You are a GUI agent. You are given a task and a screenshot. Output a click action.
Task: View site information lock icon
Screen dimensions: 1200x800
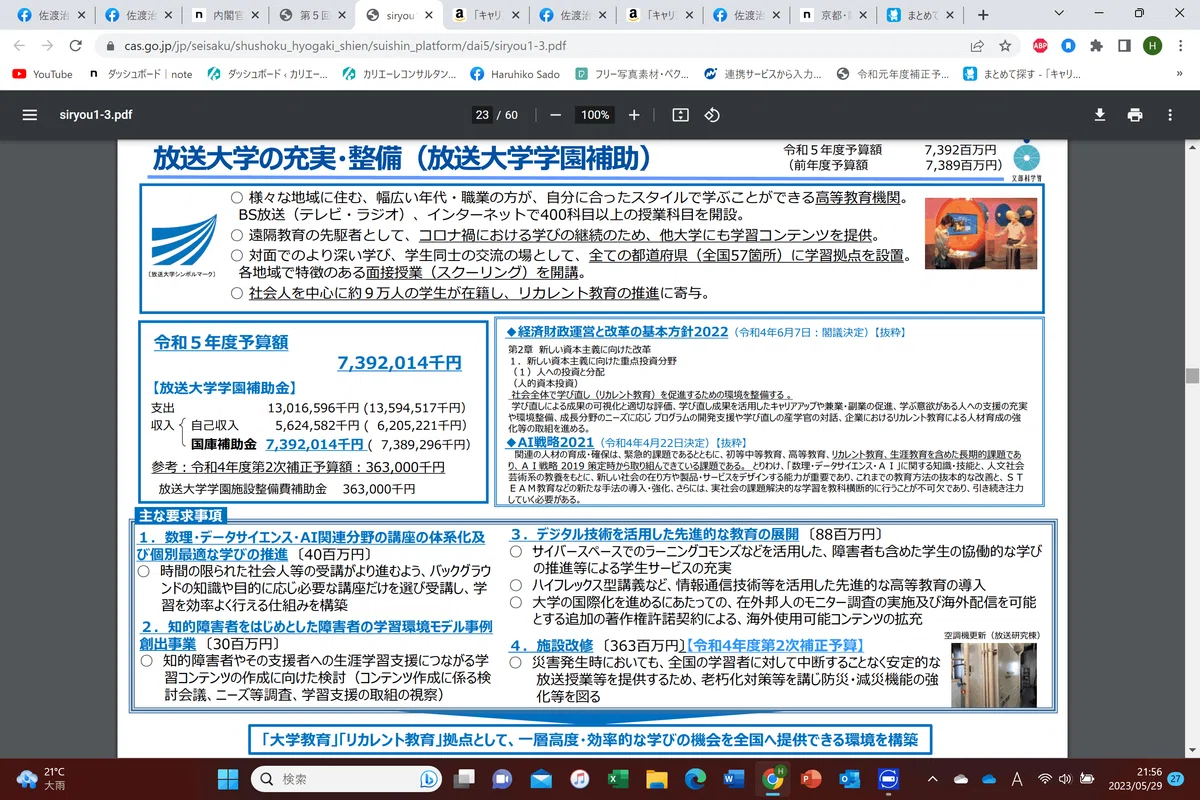pos(110,46)
